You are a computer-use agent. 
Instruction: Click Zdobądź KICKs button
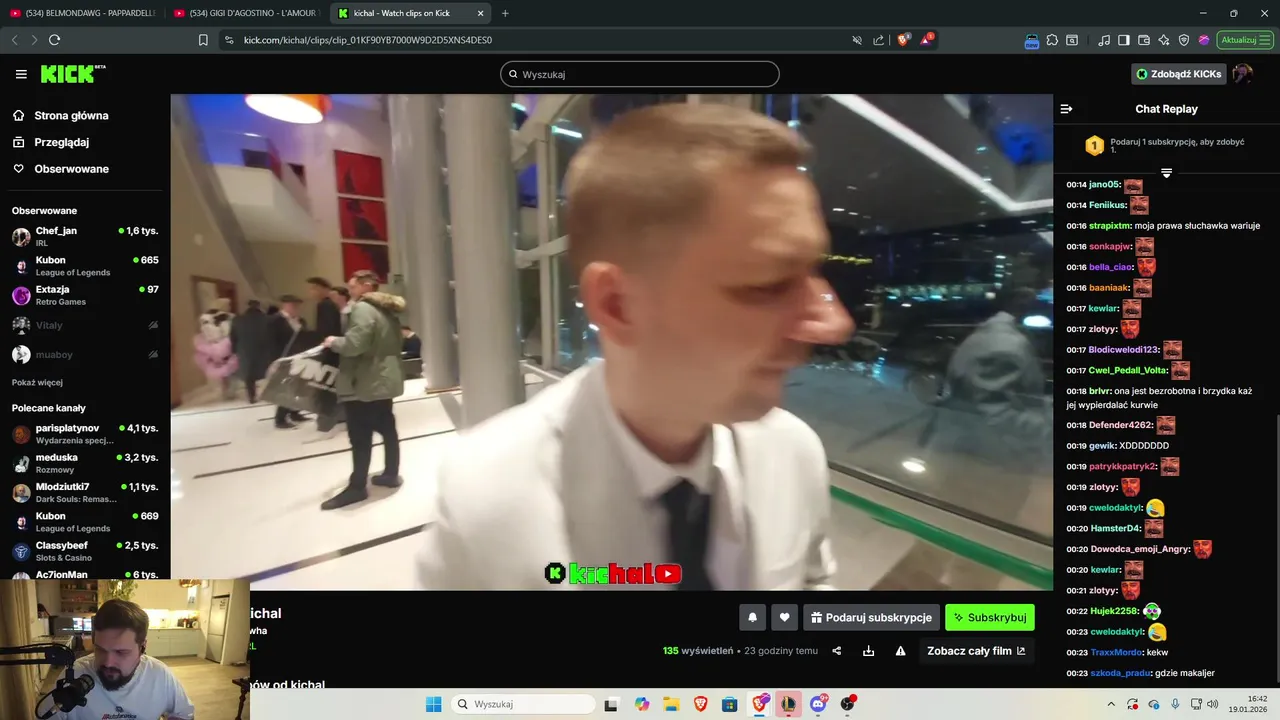tap(1178, 74)
